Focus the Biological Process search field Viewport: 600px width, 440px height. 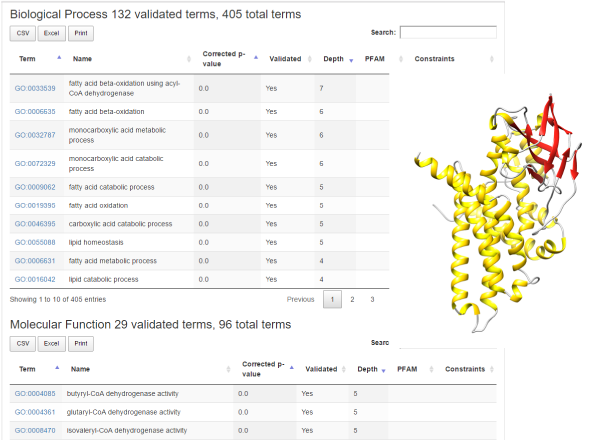447,33
